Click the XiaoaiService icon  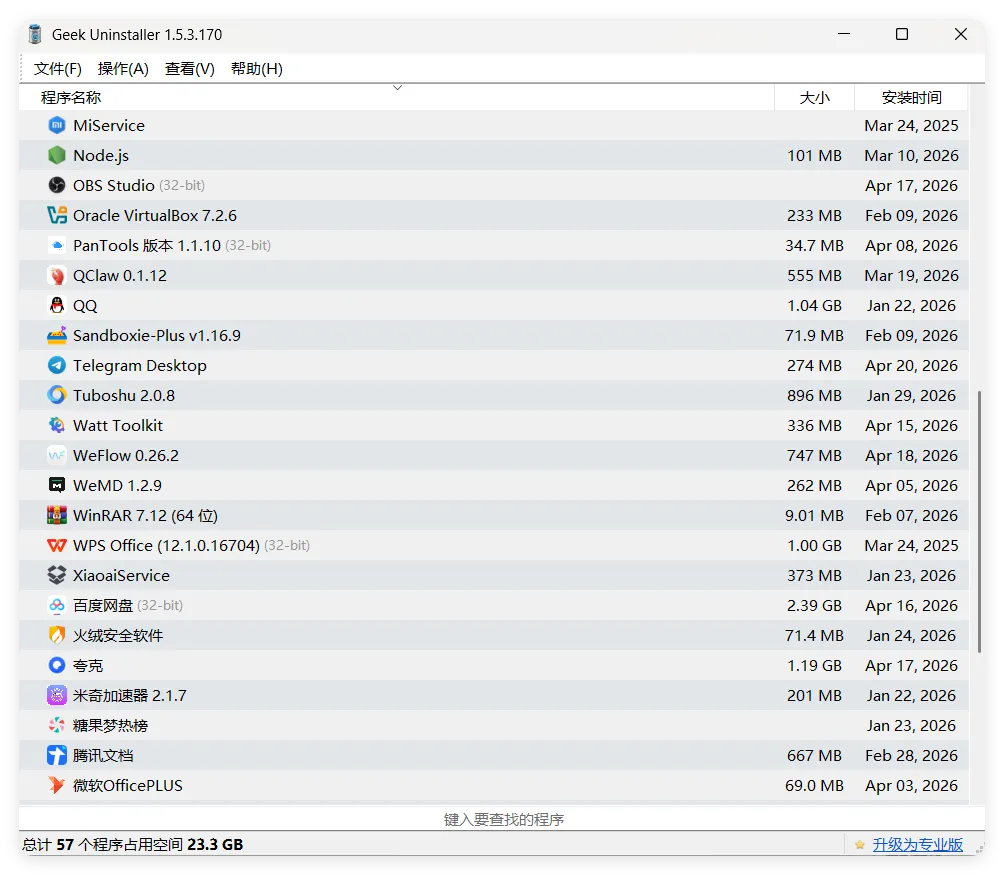coord(57,575)
